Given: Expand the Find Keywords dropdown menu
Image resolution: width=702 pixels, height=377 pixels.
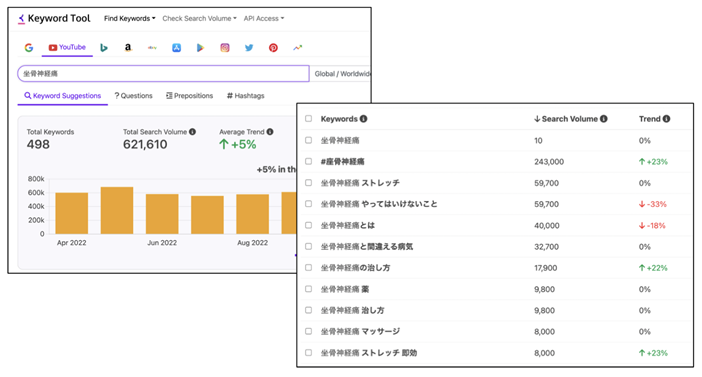Looking at the screenshot, I should (129, 18).
